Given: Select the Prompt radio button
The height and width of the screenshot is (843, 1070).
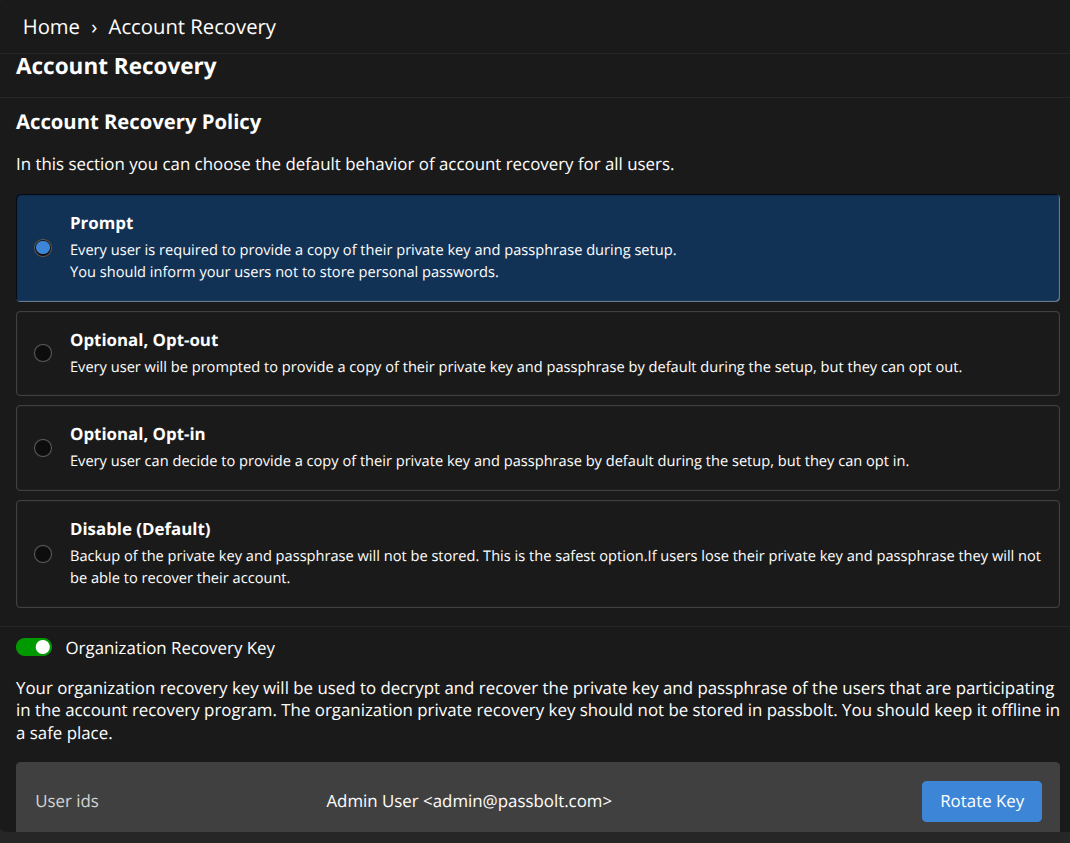Looking at the screenshot, I should coord(43,248).
